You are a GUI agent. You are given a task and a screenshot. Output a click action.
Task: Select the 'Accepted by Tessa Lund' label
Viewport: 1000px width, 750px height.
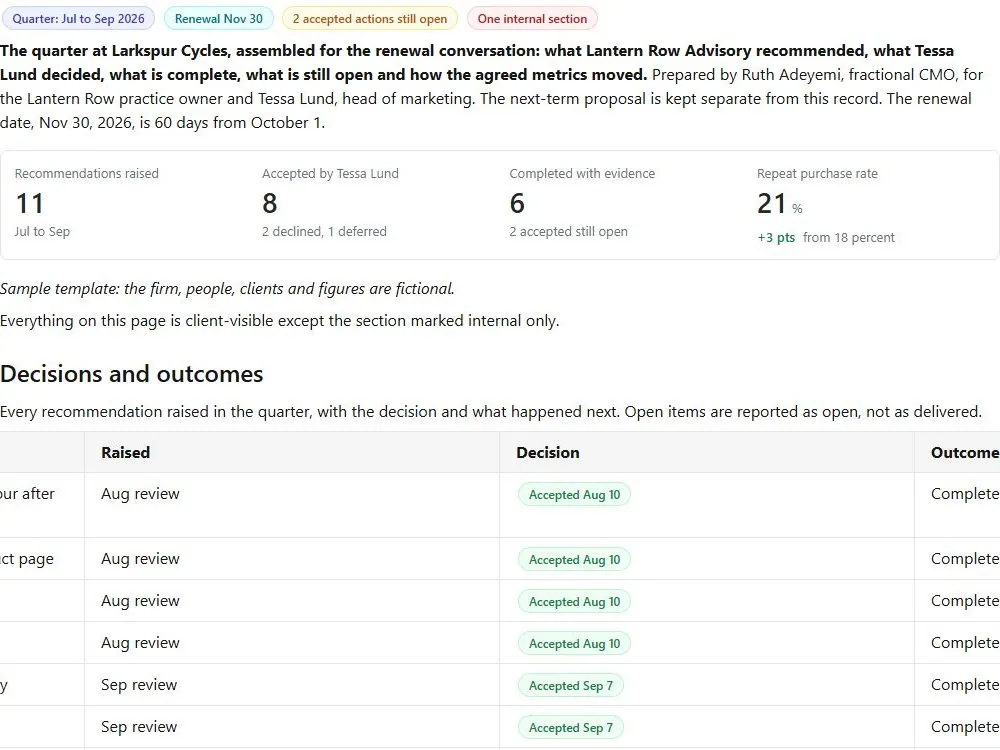click(330, 173)
